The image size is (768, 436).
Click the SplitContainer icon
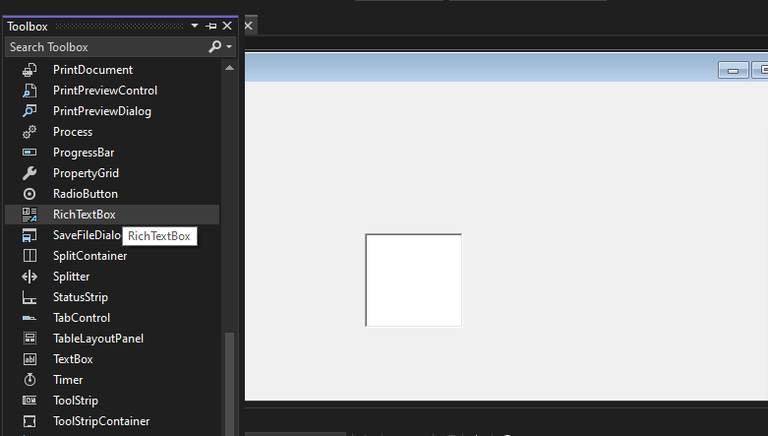[29, 256]
